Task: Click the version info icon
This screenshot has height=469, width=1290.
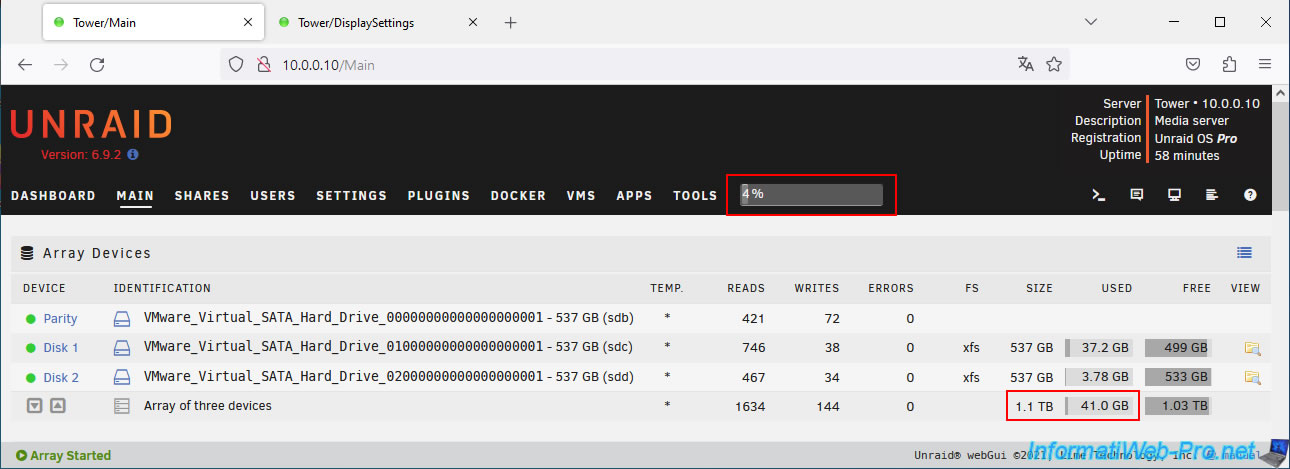Action: point(133,155)
